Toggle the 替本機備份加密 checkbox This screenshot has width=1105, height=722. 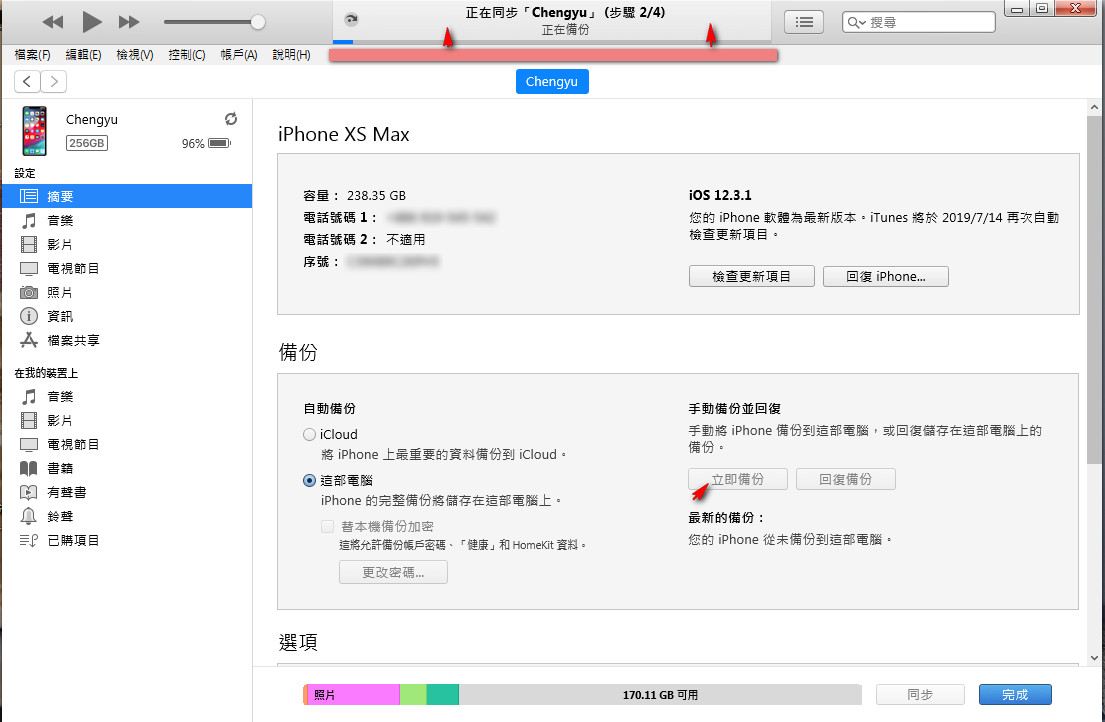pos(327,526)
